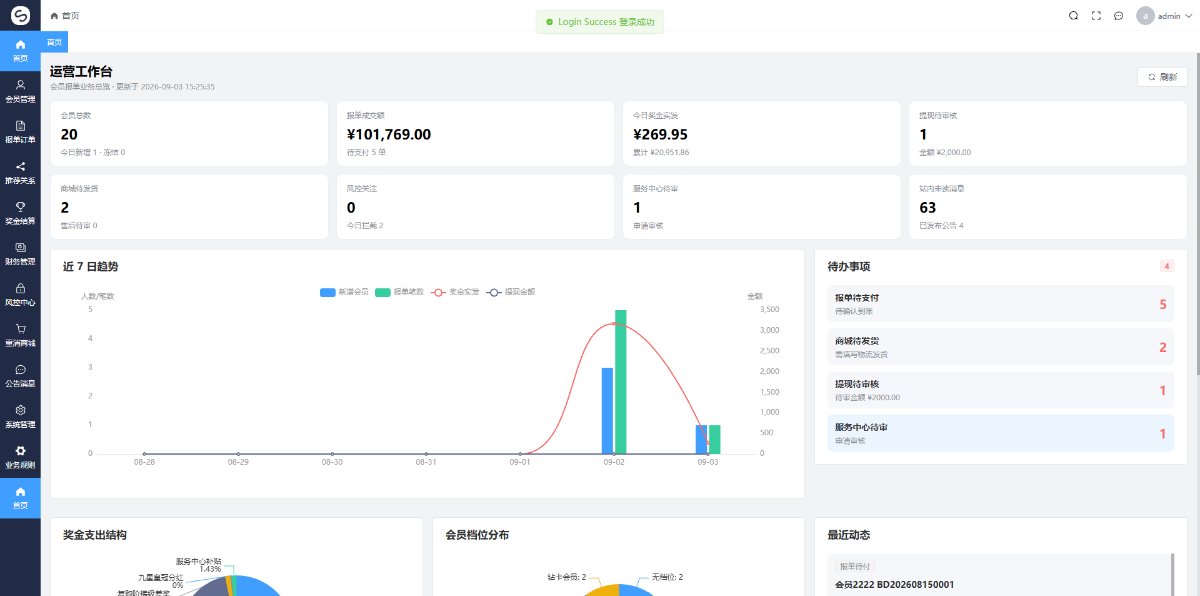Image resolution: width=1200 pixels, height=596 pixels.
Task: Click the 商城待发货 stat card showing 售后待审 0
Action: pos(189,207)
